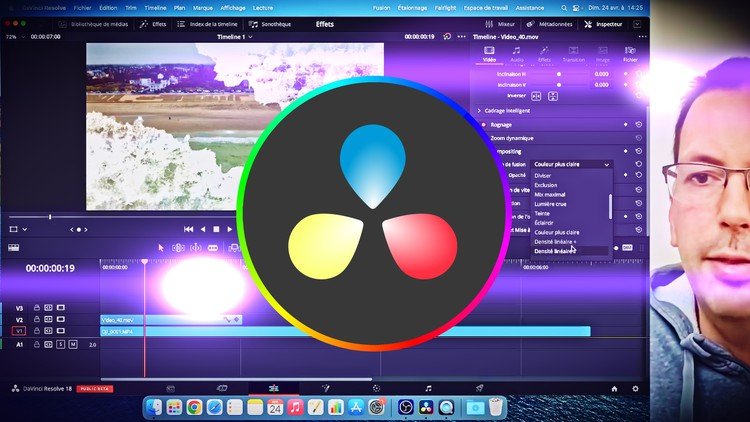Screen dimensions: 750x422
Task: Choose Exclusion from the blend mode list
Action: (546, 185)
